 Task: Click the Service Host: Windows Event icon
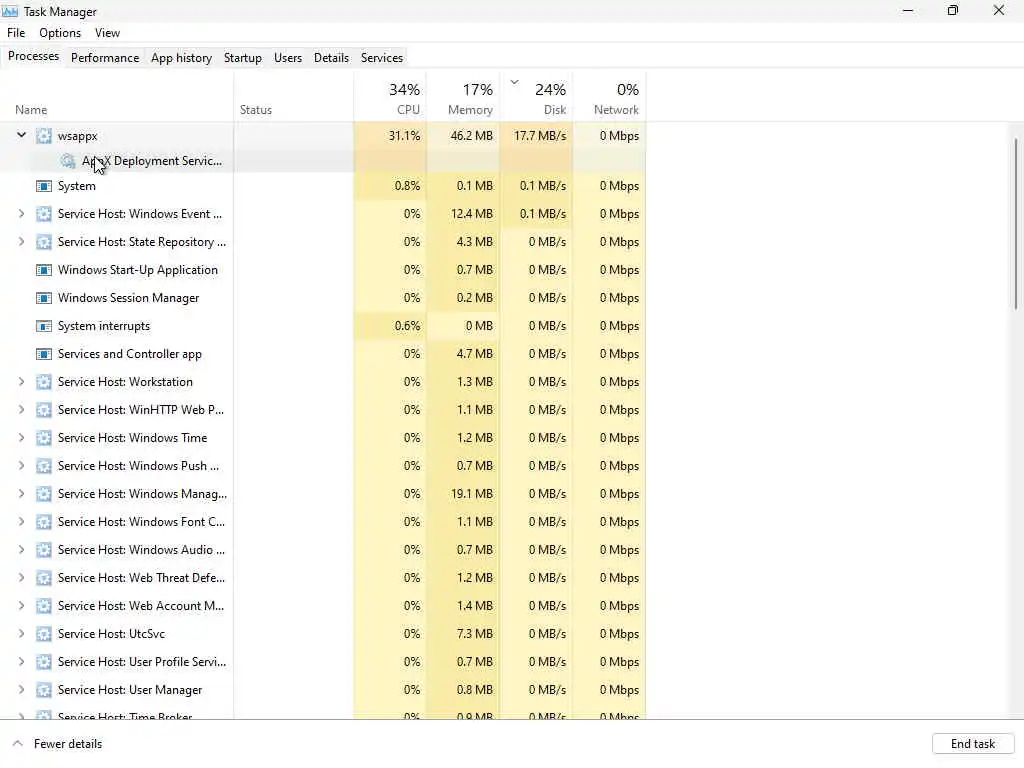click(44, 214)
